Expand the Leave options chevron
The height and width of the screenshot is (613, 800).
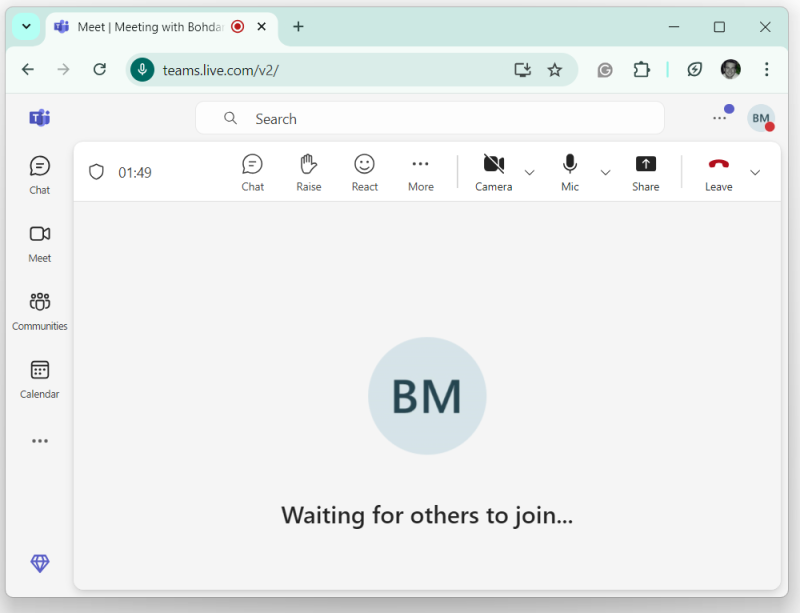pyautogui.click(x=756, y=172)
